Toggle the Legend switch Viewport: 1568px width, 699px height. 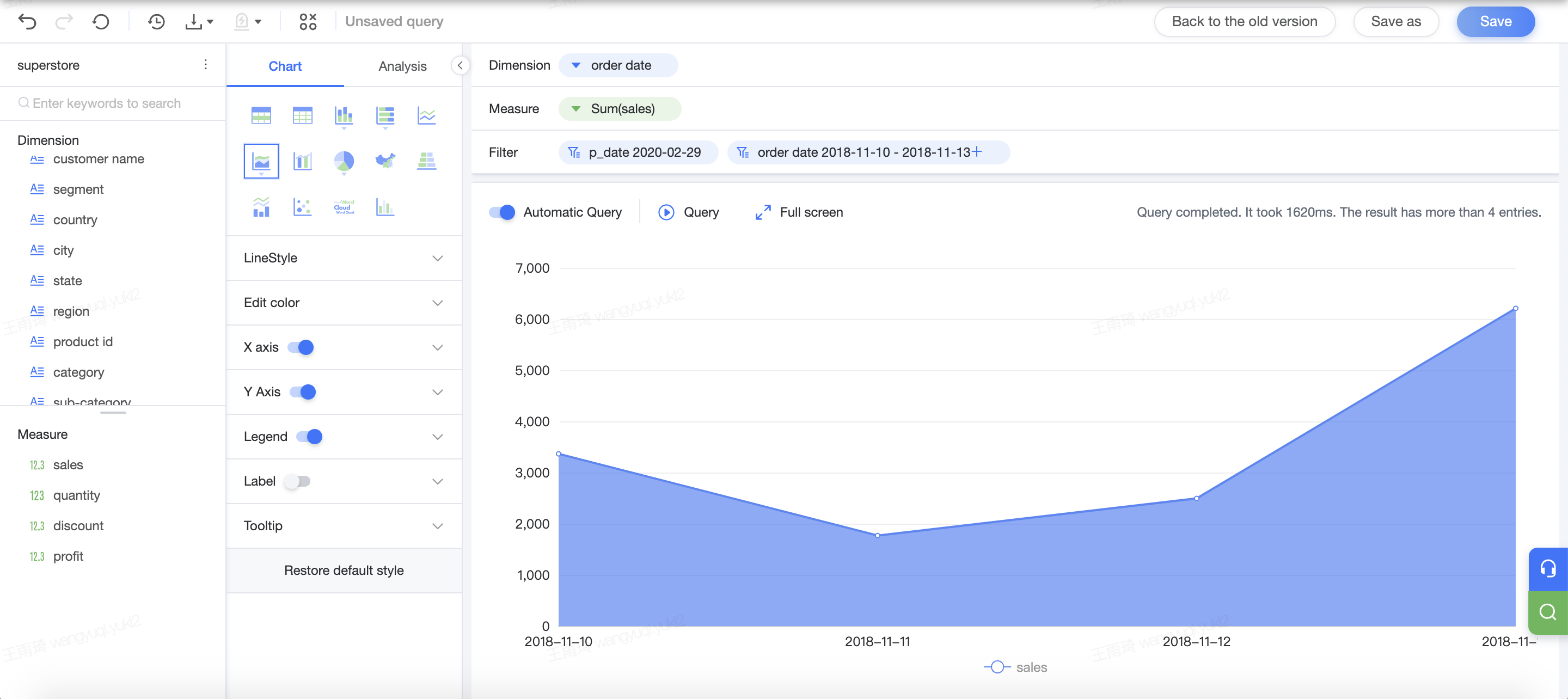tap(309, 437)
